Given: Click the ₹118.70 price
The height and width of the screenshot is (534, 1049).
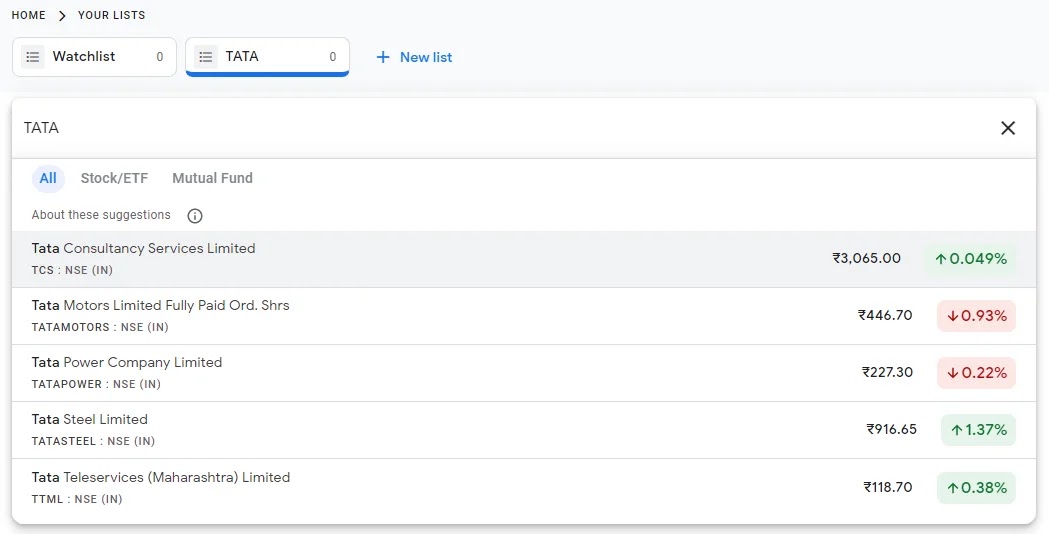Looking at the screenshot, I should coord(888,487).
